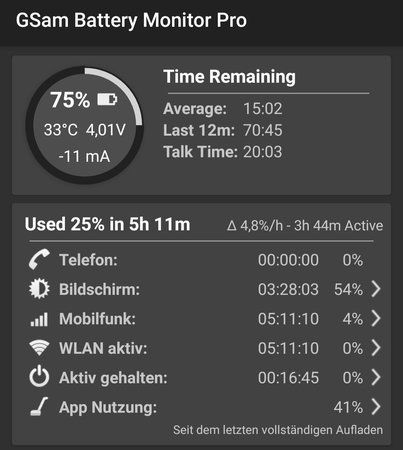Screen dimensions: 403x450
Task: Tap the signal bars icon beside Mobilfunk
Action: point(39,319)
